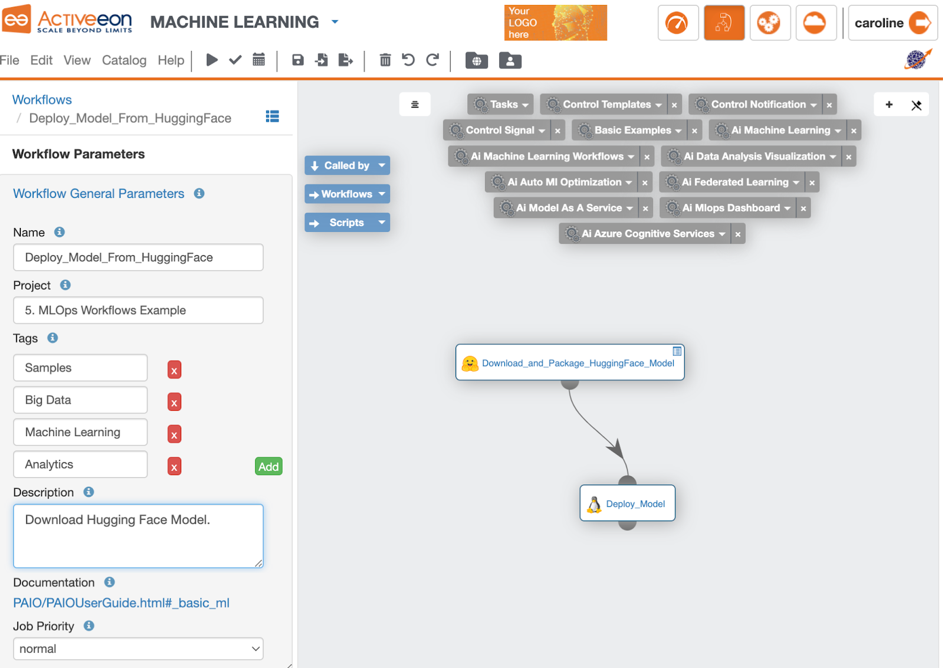The image size is (943, 668).
Task: Click the Undo arrow icon
Action: [408, 60]
